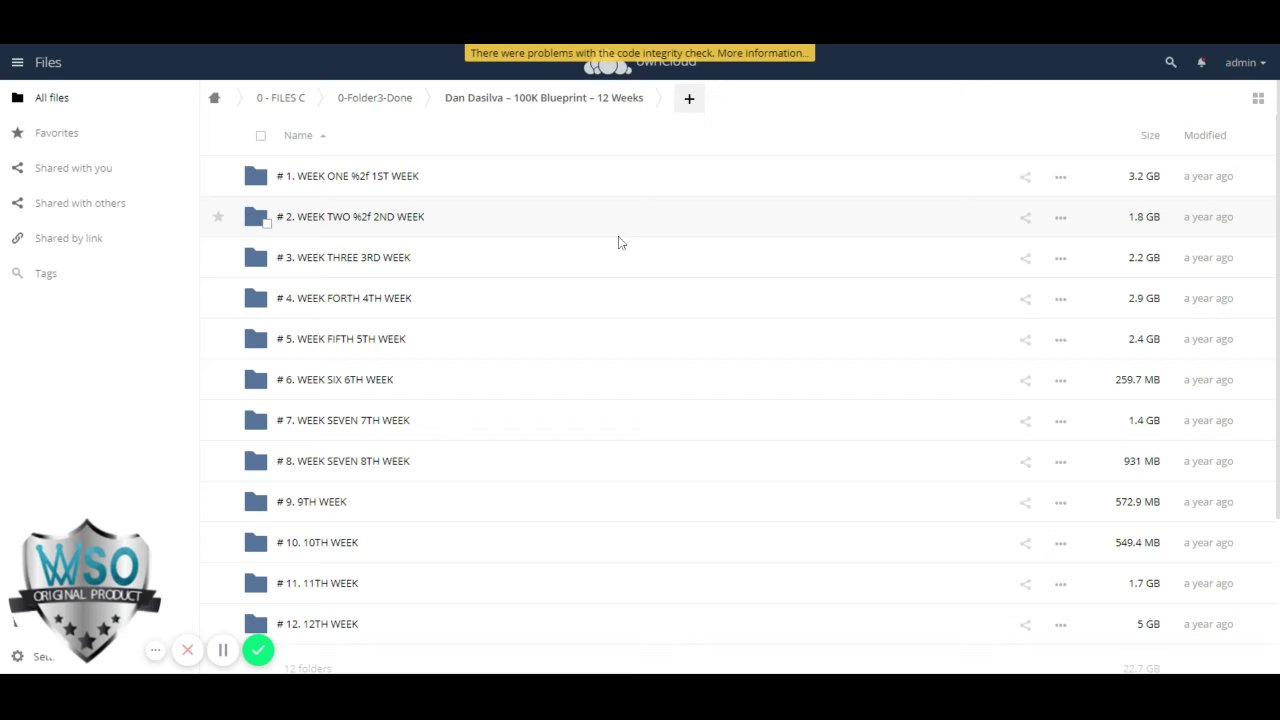
Task: Share the WEEK THREE 3RD WEEK folder
Action: point(1025,258)
